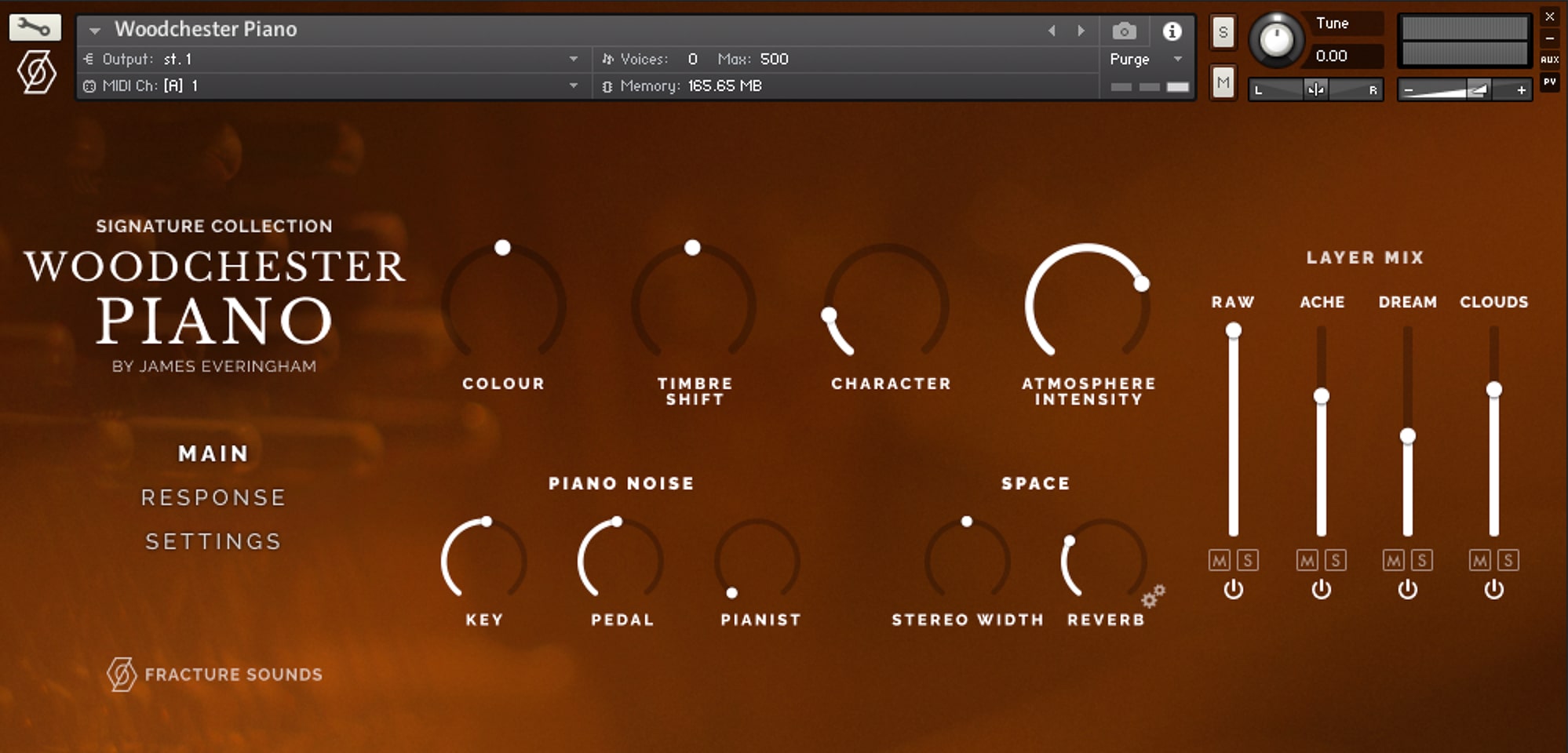Open the SETTINGS page

pos(213,541)
